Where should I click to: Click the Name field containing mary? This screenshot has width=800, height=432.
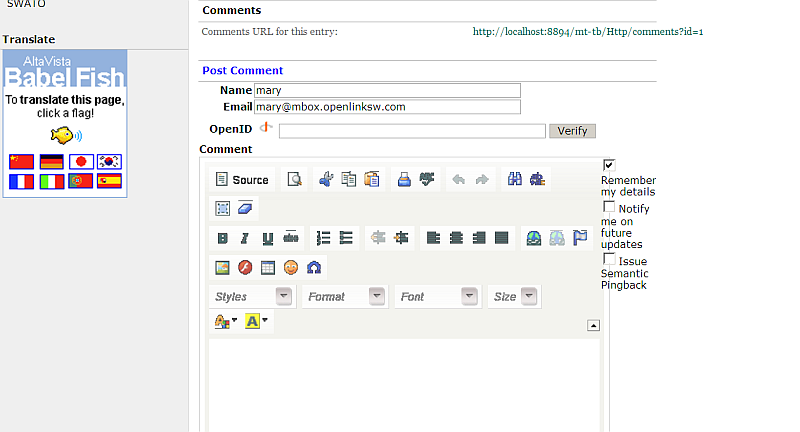coord(387,90)
